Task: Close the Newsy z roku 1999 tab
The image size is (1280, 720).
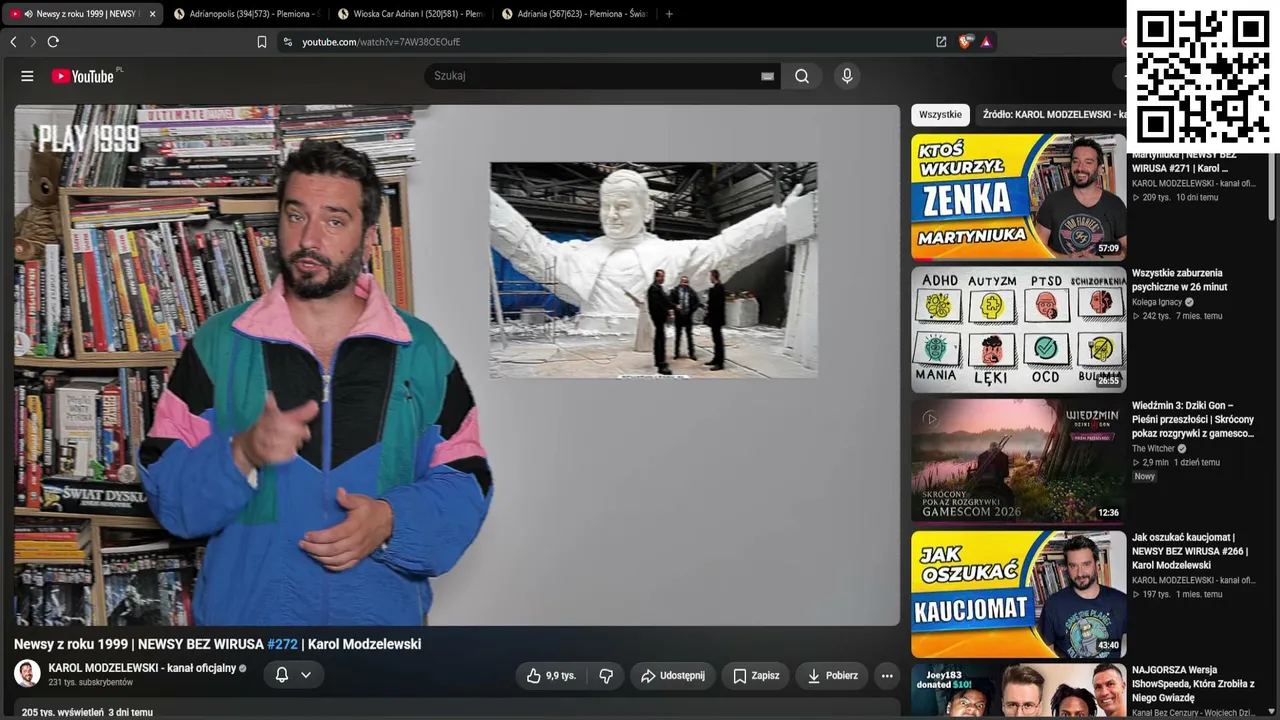Action: 152,14
